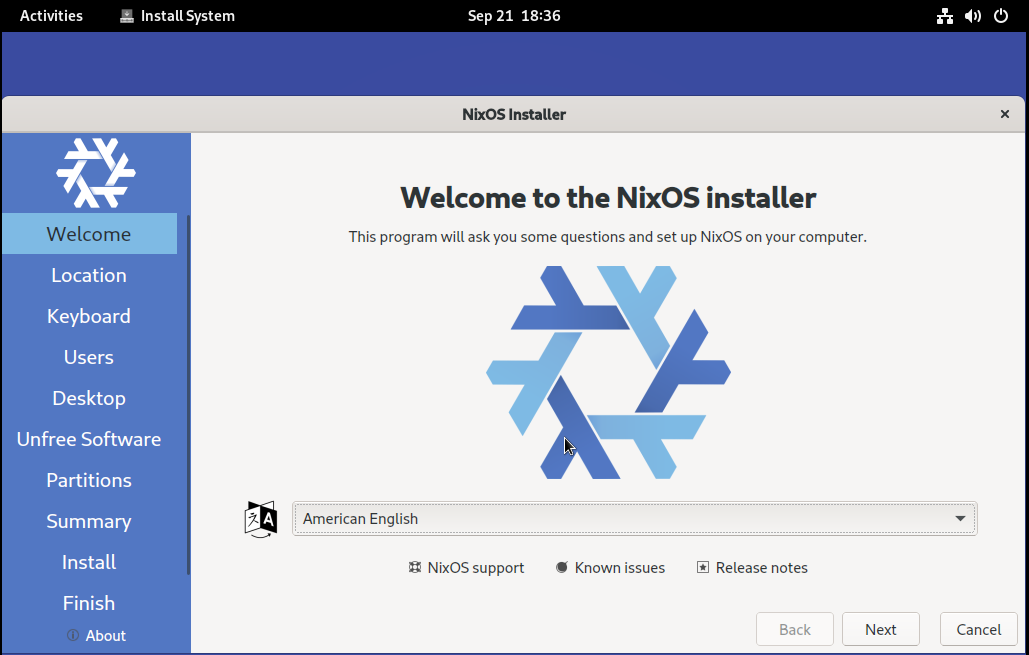Viewport: 1029px width, 655px height.
Task: Click the volume speaker icon
Action: 972,16
